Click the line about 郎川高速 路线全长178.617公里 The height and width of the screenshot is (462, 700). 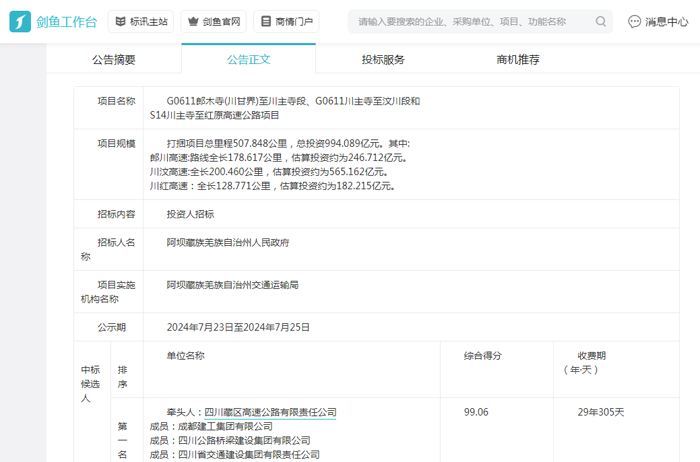click(278, 158)
